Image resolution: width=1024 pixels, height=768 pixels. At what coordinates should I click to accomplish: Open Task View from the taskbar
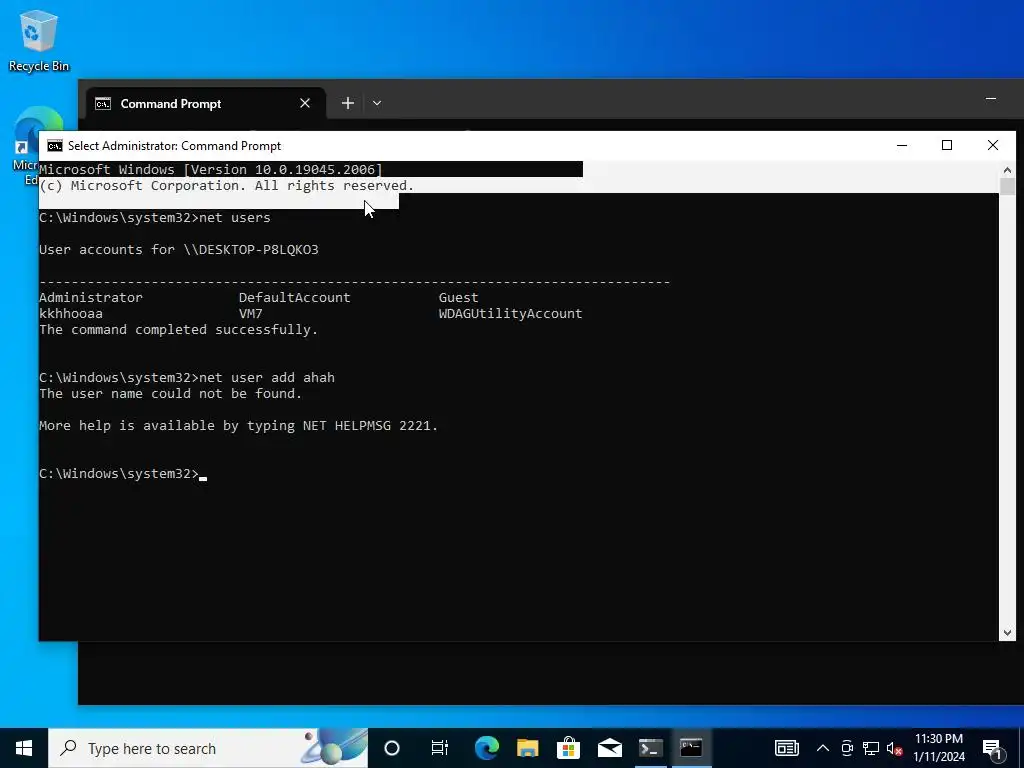point(440,748)
